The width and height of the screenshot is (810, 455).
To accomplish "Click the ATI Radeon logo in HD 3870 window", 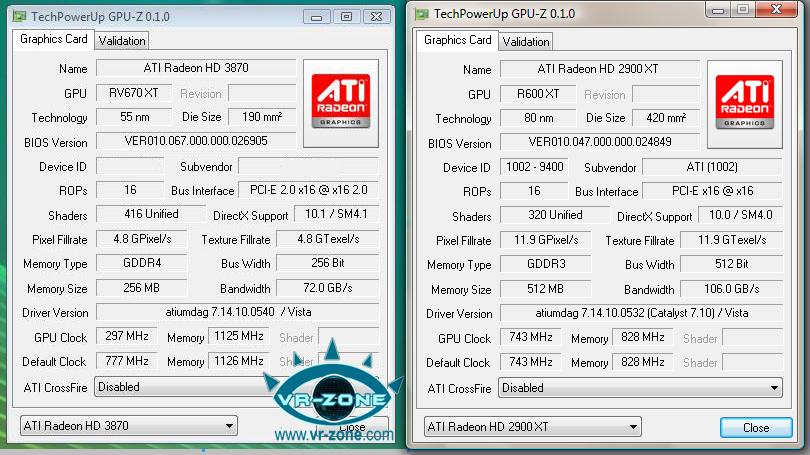I will pos(340,102).
